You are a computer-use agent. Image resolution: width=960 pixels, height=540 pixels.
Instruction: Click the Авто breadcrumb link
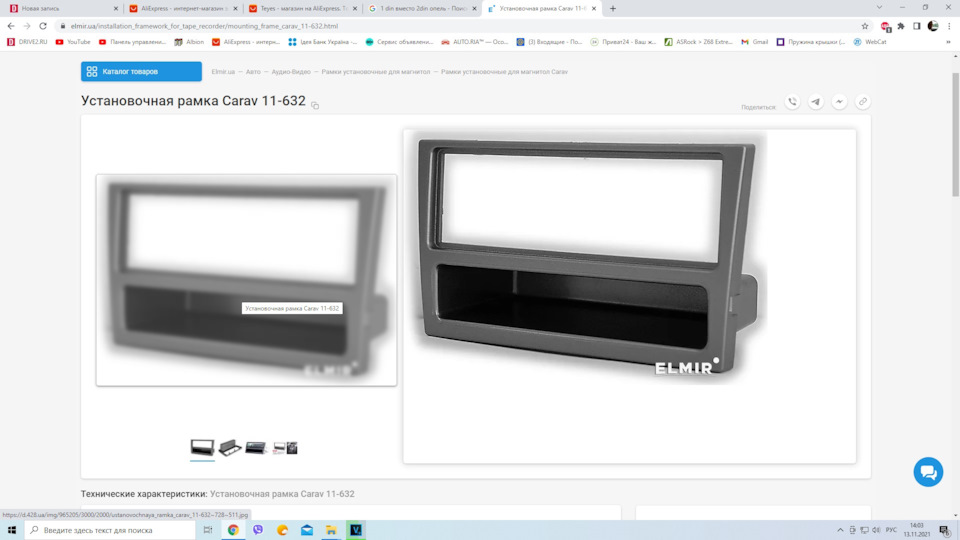click(x=253, y=72)
